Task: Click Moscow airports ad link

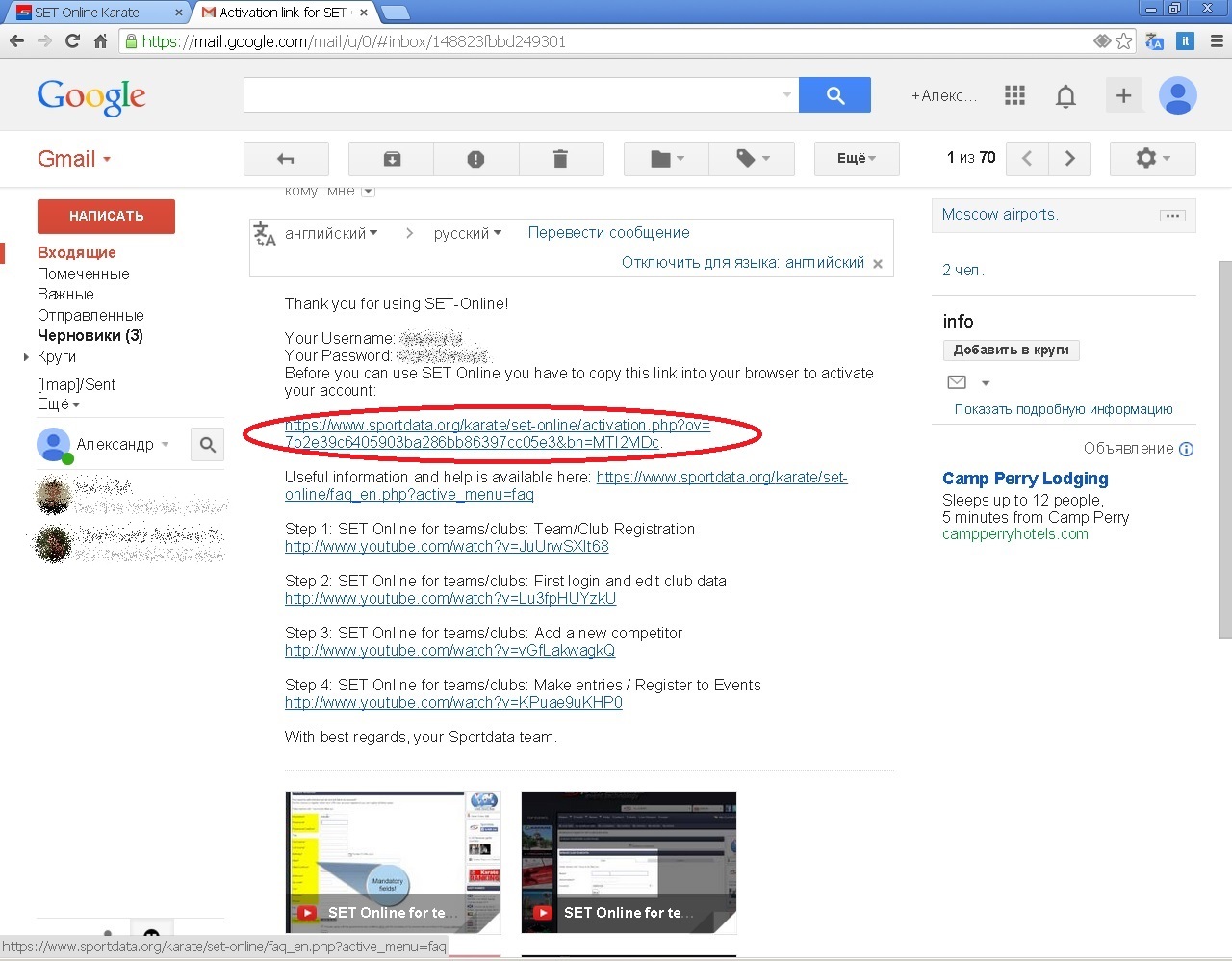Action: 1000,214
